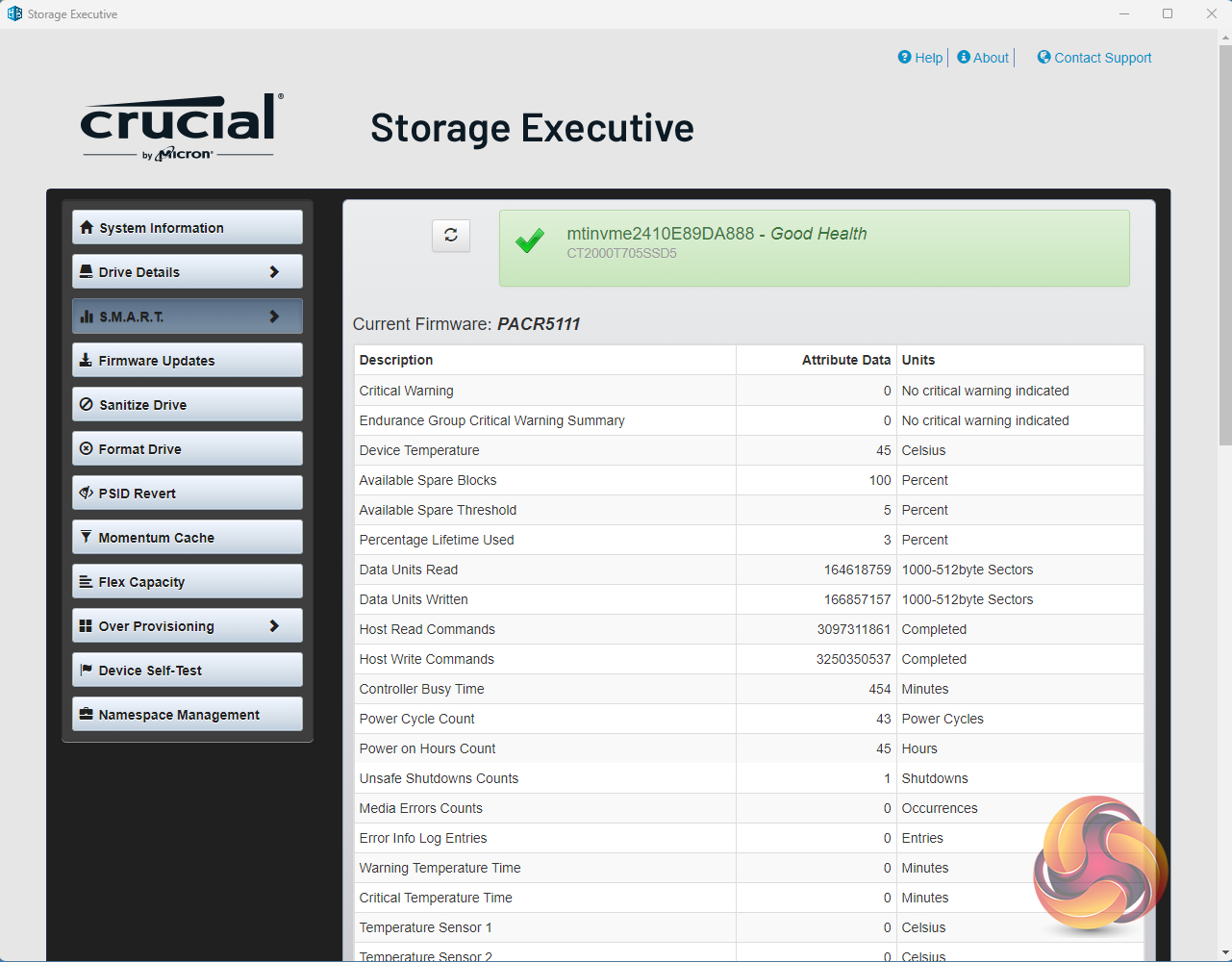Click the PSID Revert icon
The image size is (1232, 963).
coord(87,494)
